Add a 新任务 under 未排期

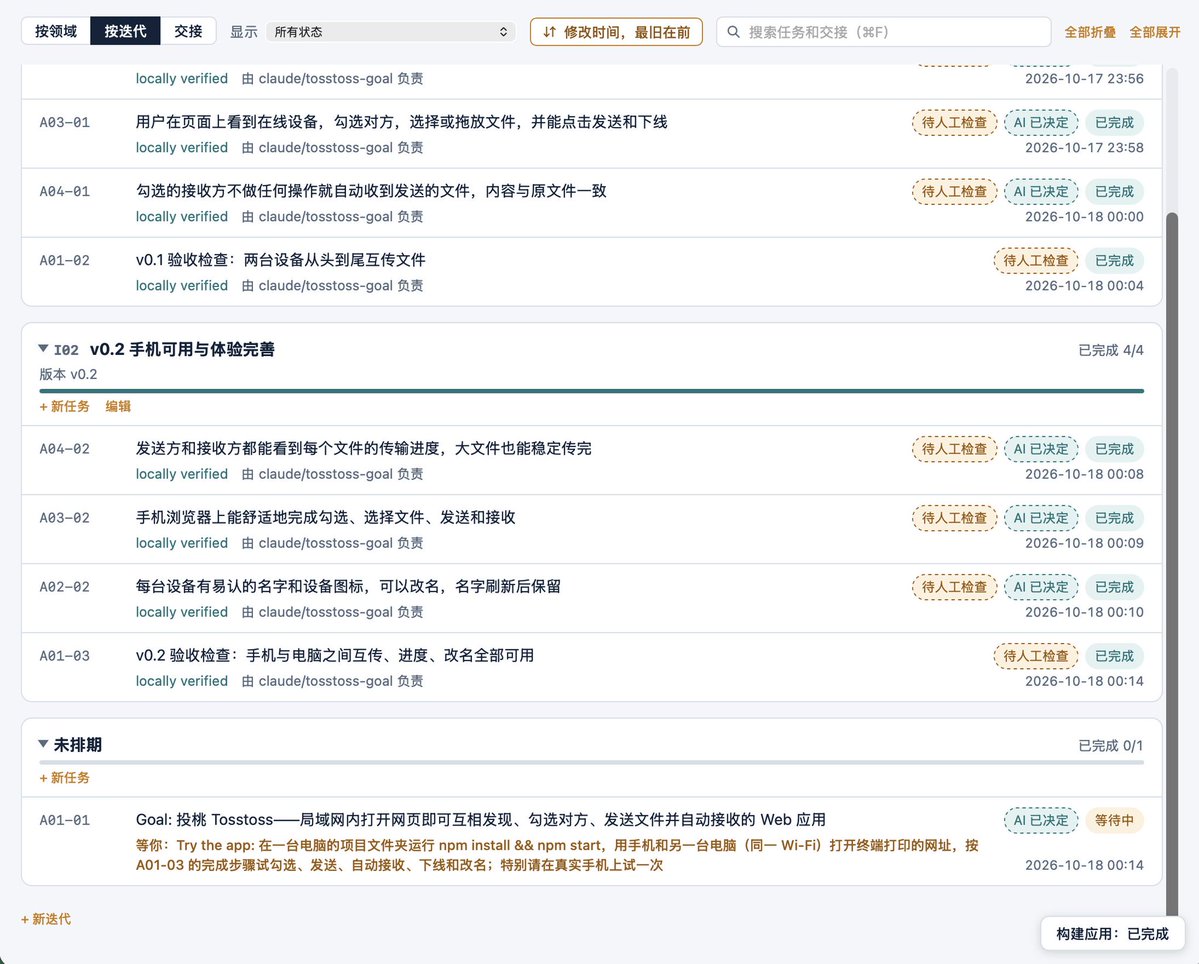[64, 777]
